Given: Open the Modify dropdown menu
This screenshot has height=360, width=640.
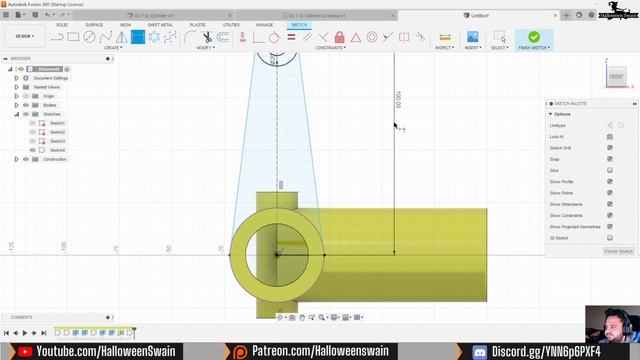Looking at the screenshot, I should pos(205,48).
